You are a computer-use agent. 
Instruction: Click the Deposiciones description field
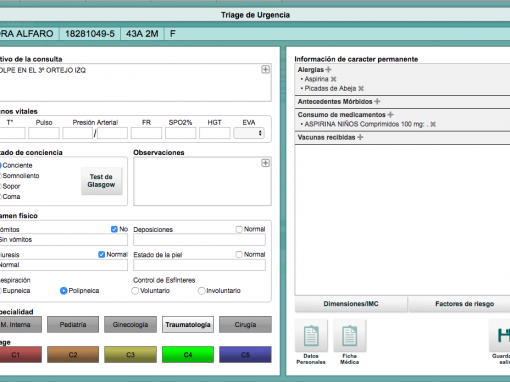click(x=199, y=239)
